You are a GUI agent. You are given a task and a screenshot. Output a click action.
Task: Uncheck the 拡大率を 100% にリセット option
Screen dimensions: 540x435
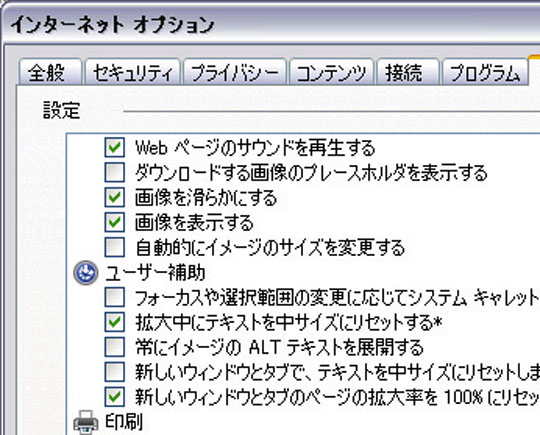point(115,397)
